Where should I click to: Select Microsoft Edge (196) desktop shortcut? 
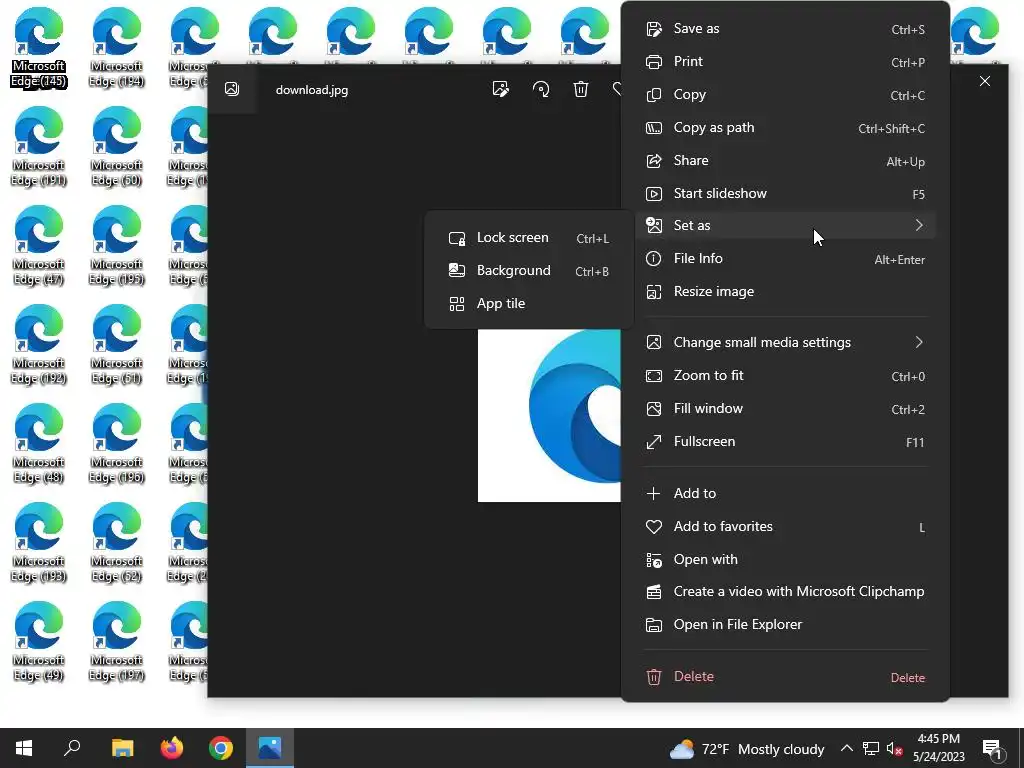click(117, 443)
